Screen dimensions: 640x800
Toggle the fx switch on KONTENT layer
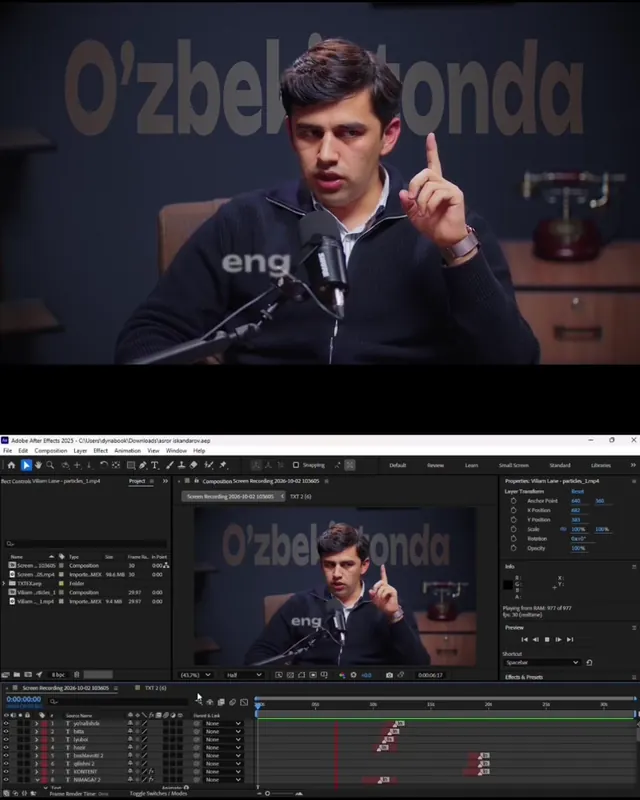151,771
